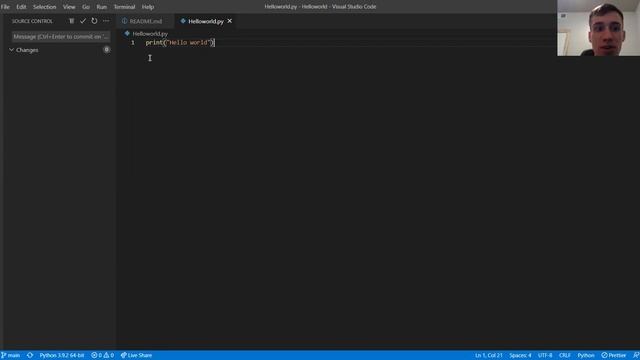Change the UTF-8 encoding in status bar

pos(545,355)
